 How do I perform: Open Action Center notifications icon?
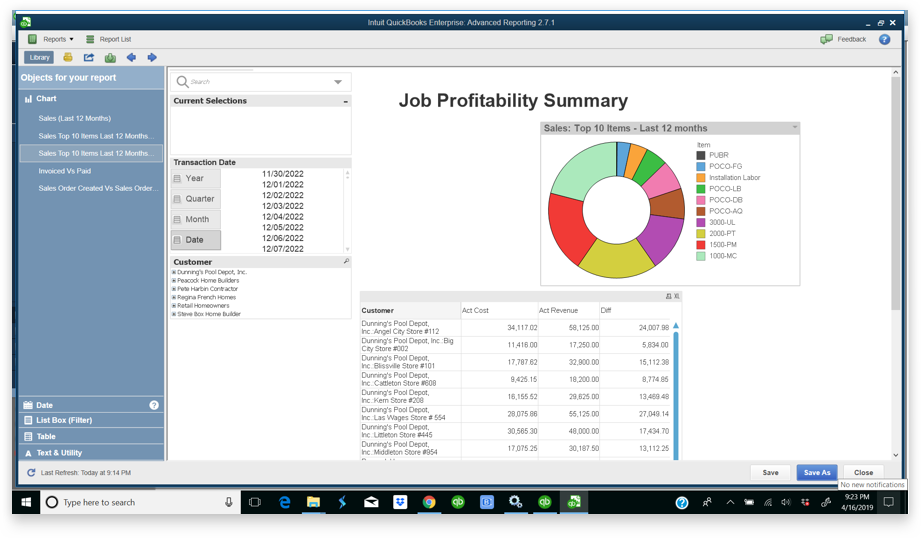889,502
